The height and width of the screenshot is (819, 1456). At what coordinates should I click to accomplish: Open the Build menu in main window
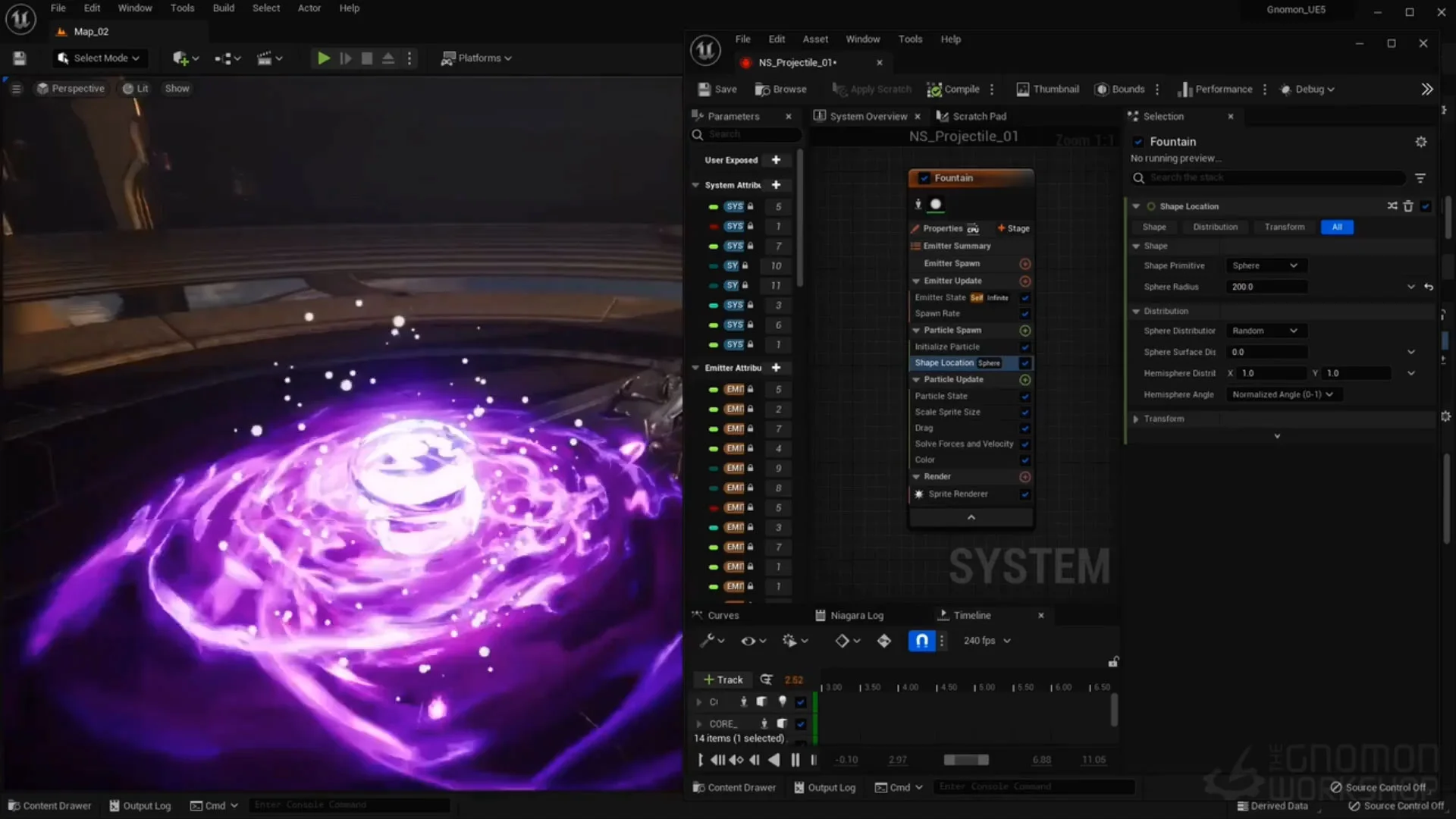pyautogui.click(x=223, y=8)
